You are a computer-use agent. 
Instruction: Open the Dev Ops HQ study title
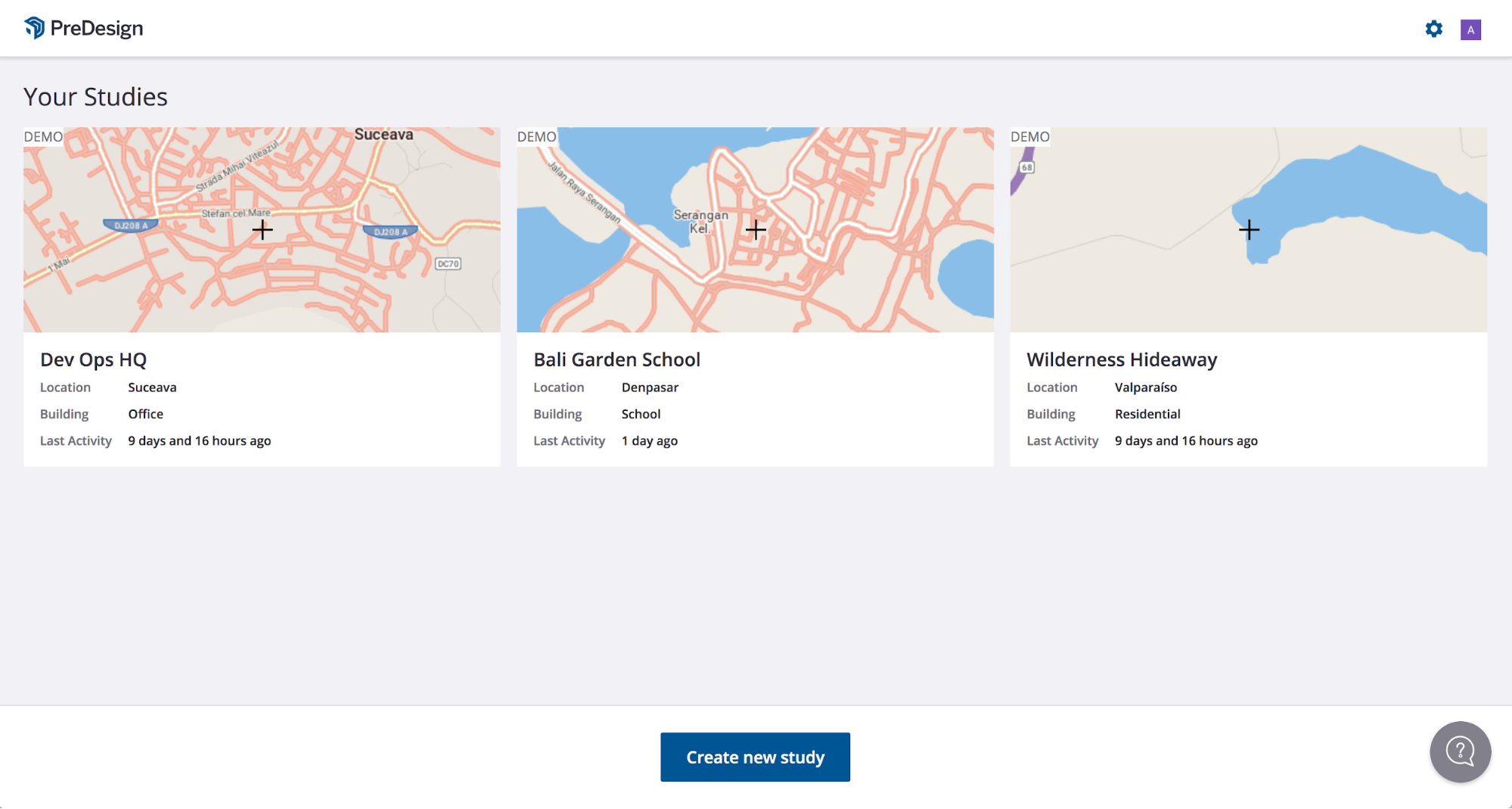(93, 359)
